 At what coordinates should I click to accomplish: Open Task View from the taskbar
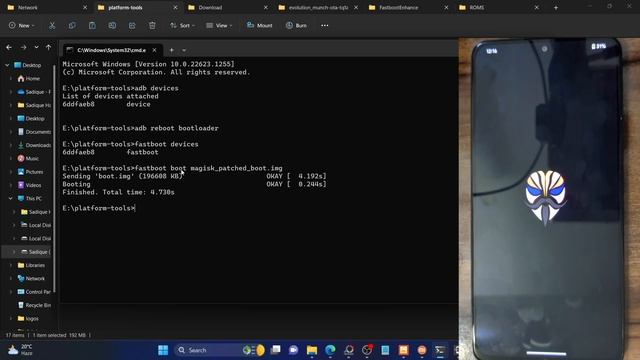pos(276,350)
